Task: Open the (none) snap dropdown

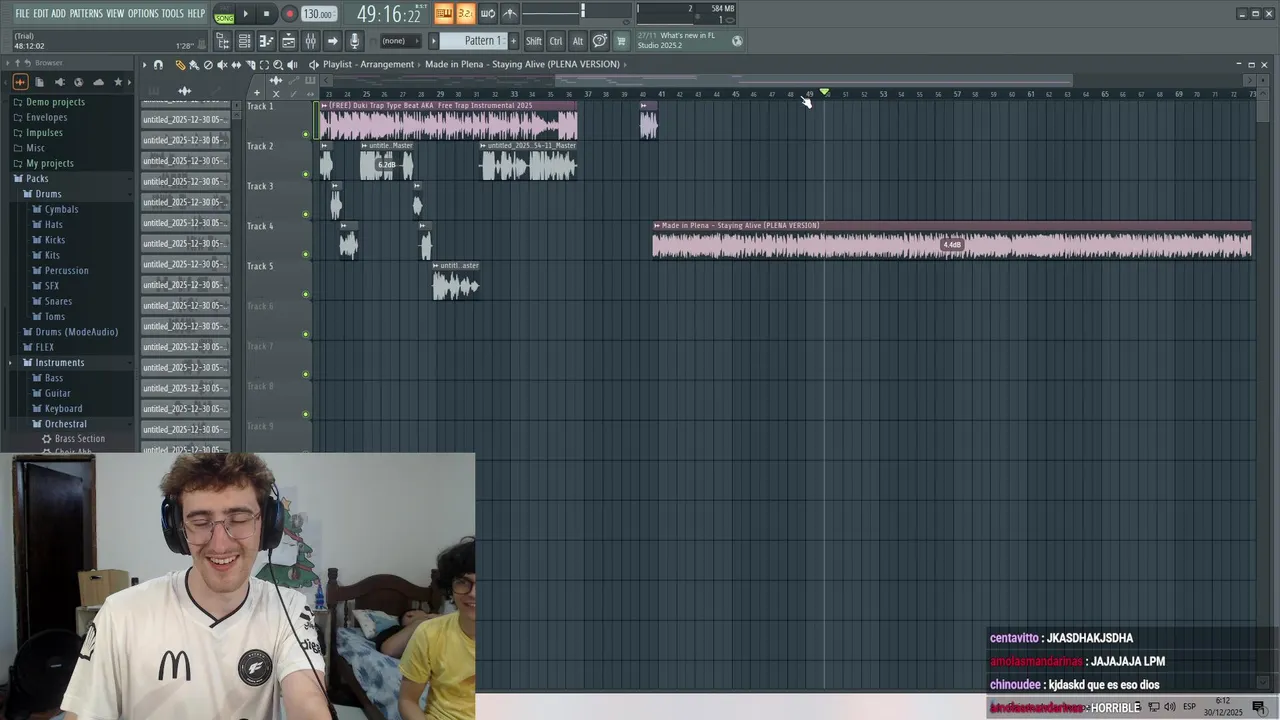Action: 400,41
